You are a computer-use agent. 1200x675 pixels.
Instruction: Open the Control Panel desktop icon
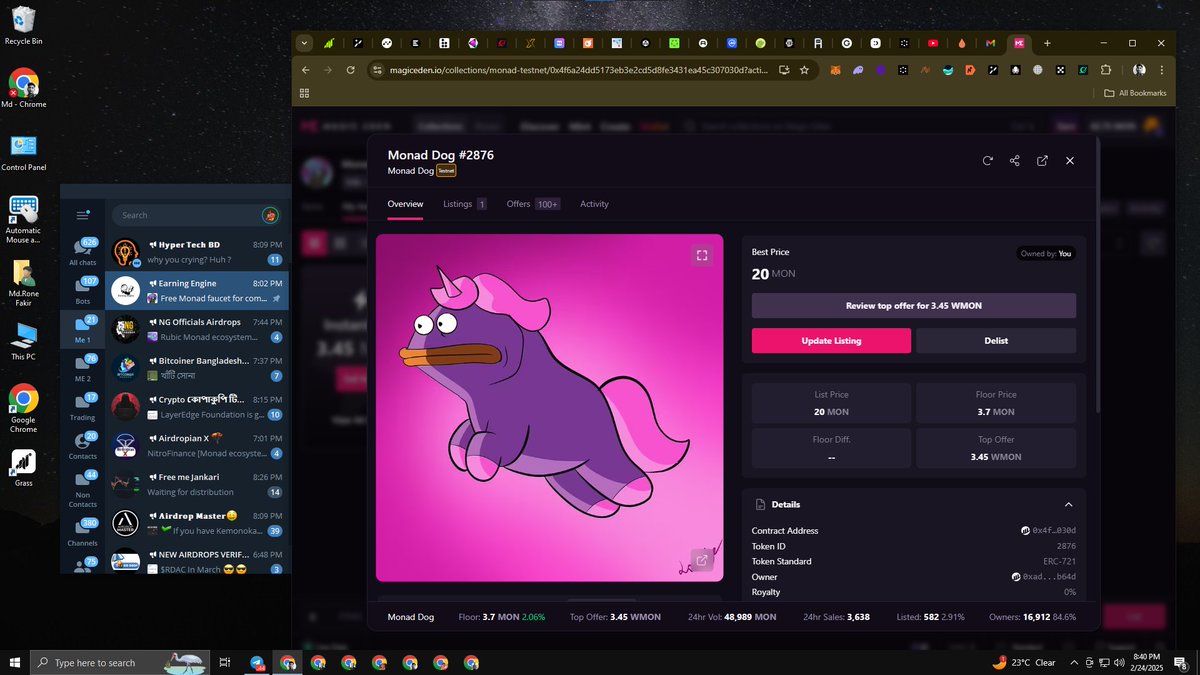[23, 152]
